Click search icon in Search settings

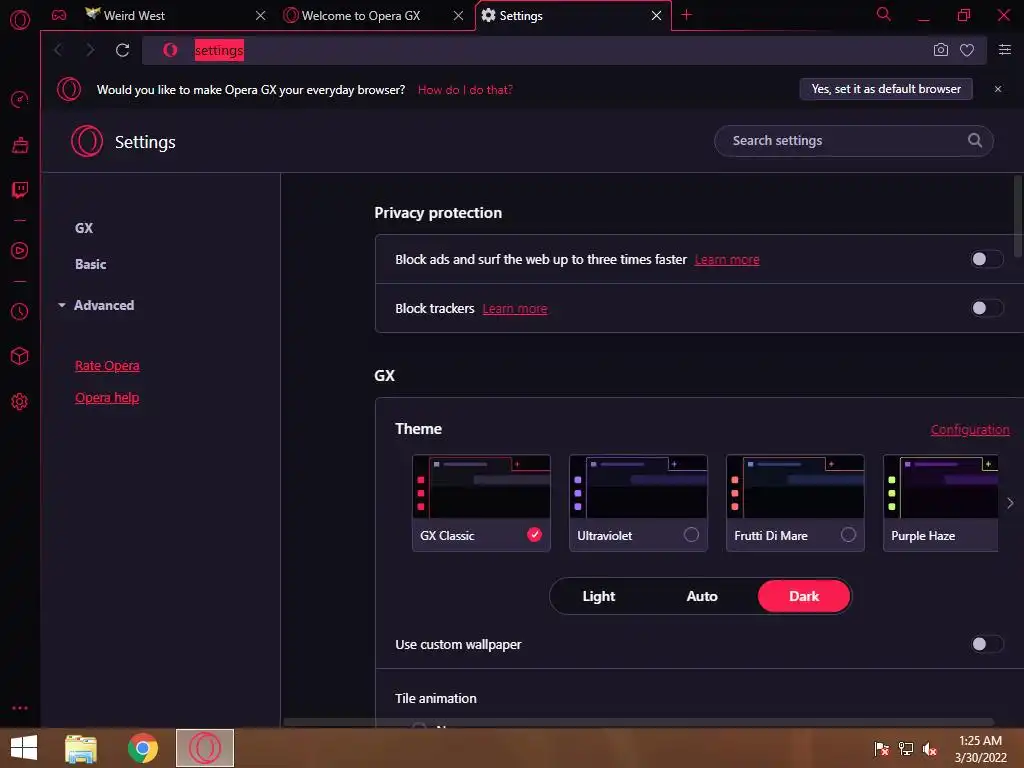(x=974, y=140)
